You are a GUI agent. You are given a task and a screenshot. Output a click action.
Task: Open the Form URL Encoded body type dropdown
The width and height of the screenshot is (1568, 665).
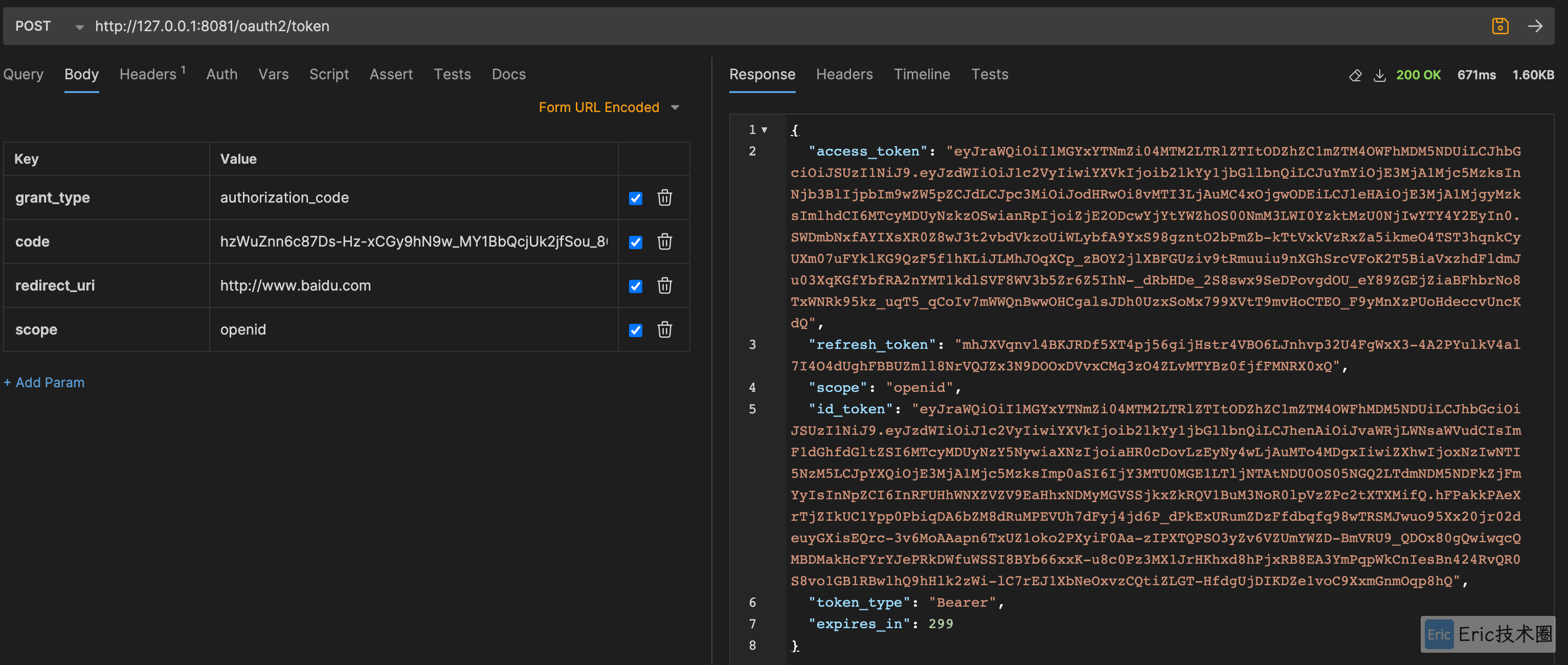pyautogui.click(x=609, y=107)
